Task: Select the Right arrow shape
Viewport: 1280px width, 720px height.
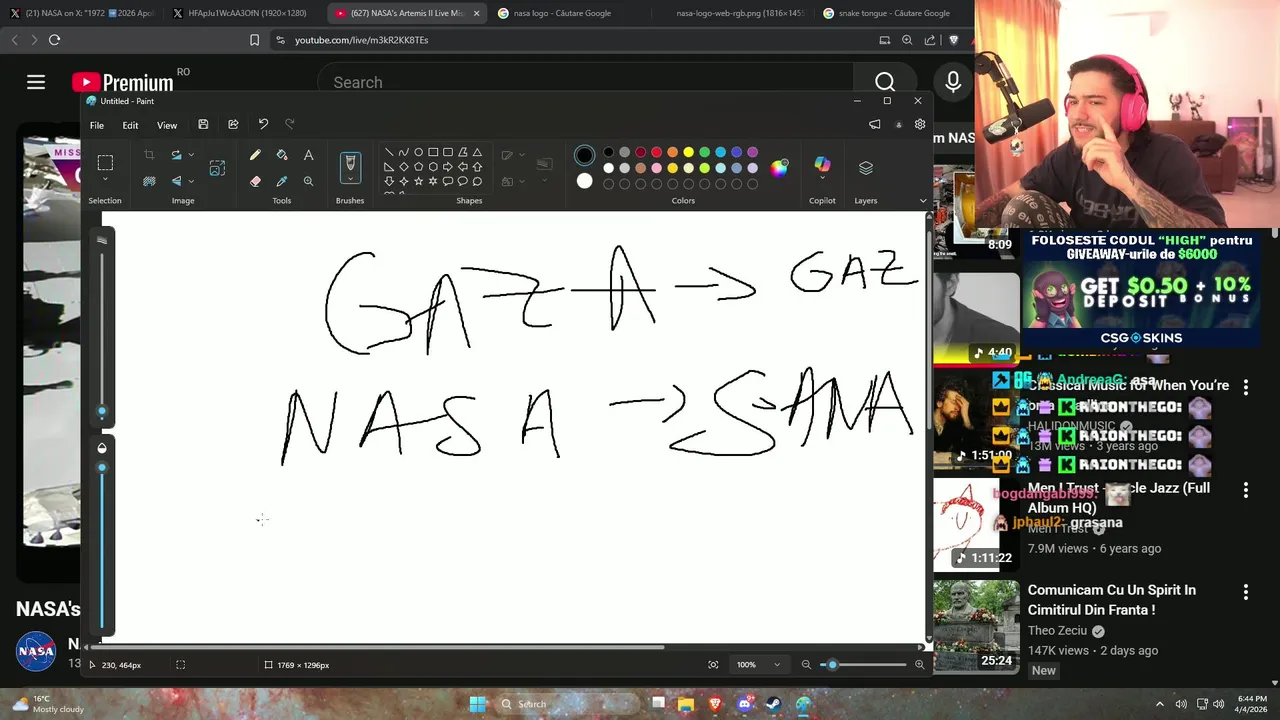Action: [x=447, y=167]
